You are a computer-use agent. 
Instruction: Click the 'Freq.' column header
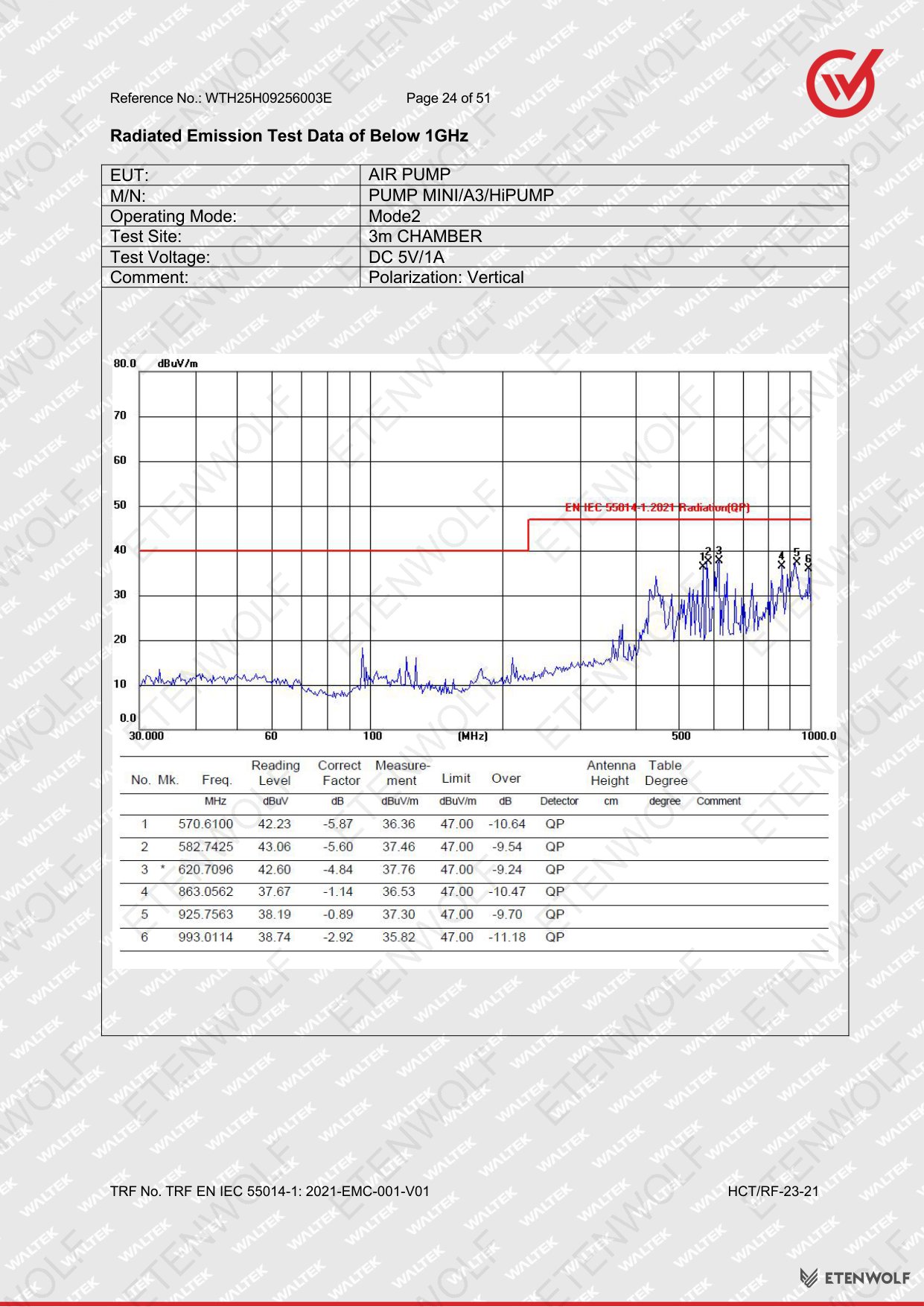point(217,780)
